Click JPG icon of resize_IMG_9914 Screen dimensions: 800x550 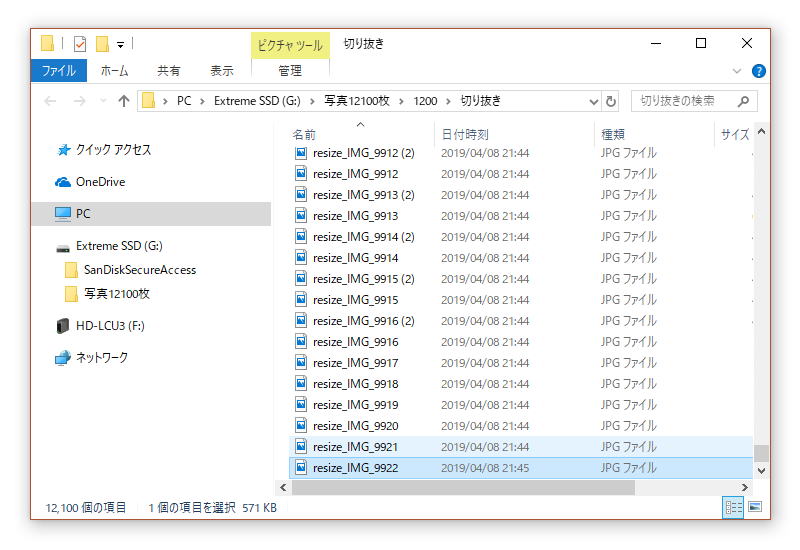(x=301, y=258)
